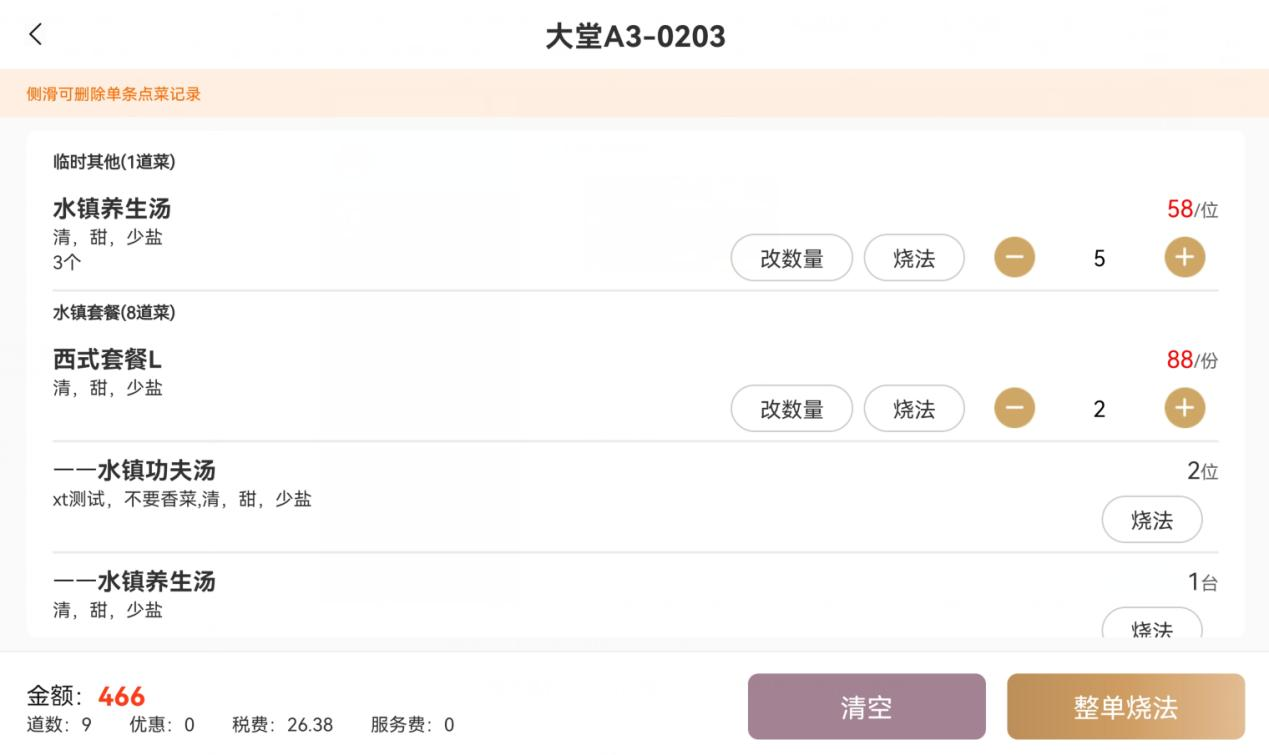Open 改数量 for 水镇养生汤

pos(792,258)
